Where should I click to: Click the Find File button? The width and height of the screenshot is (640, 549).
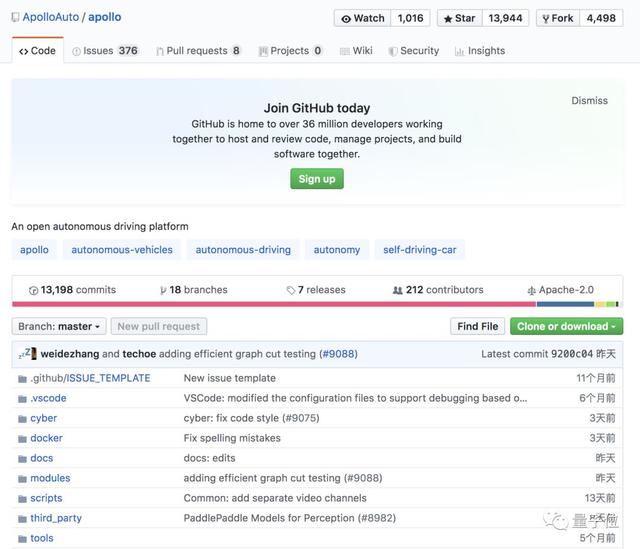[x=477, y=326]
